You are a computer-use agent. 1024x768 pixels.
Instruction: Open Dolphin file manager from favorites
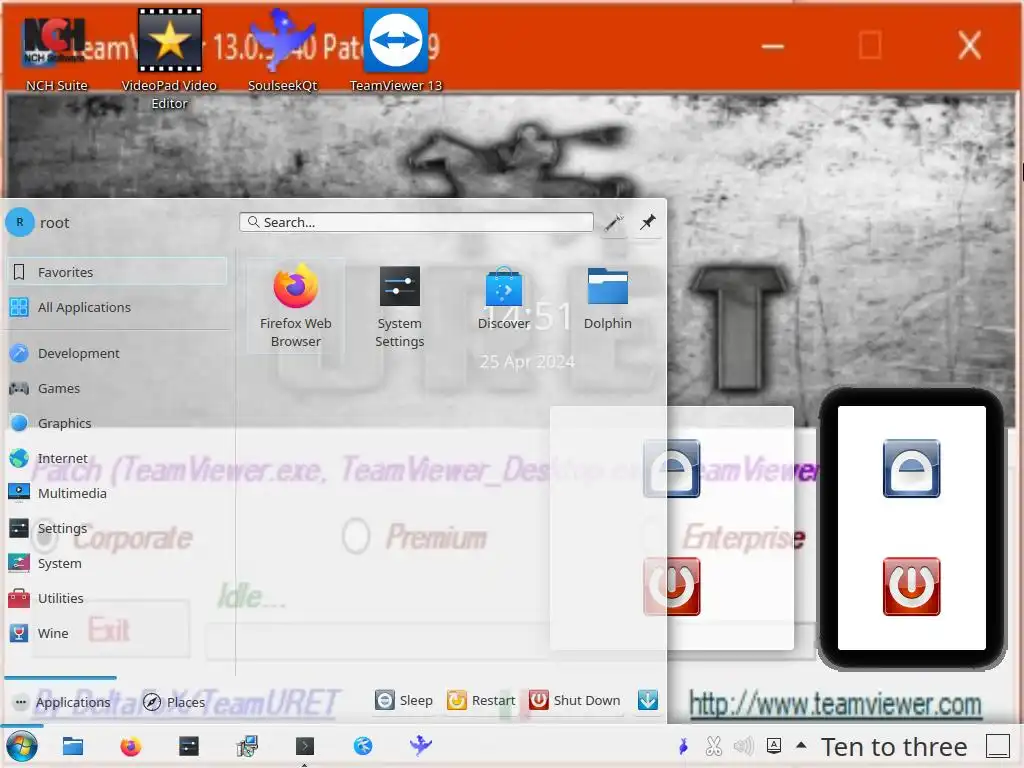pyautogui.click(x=607, y=298)
